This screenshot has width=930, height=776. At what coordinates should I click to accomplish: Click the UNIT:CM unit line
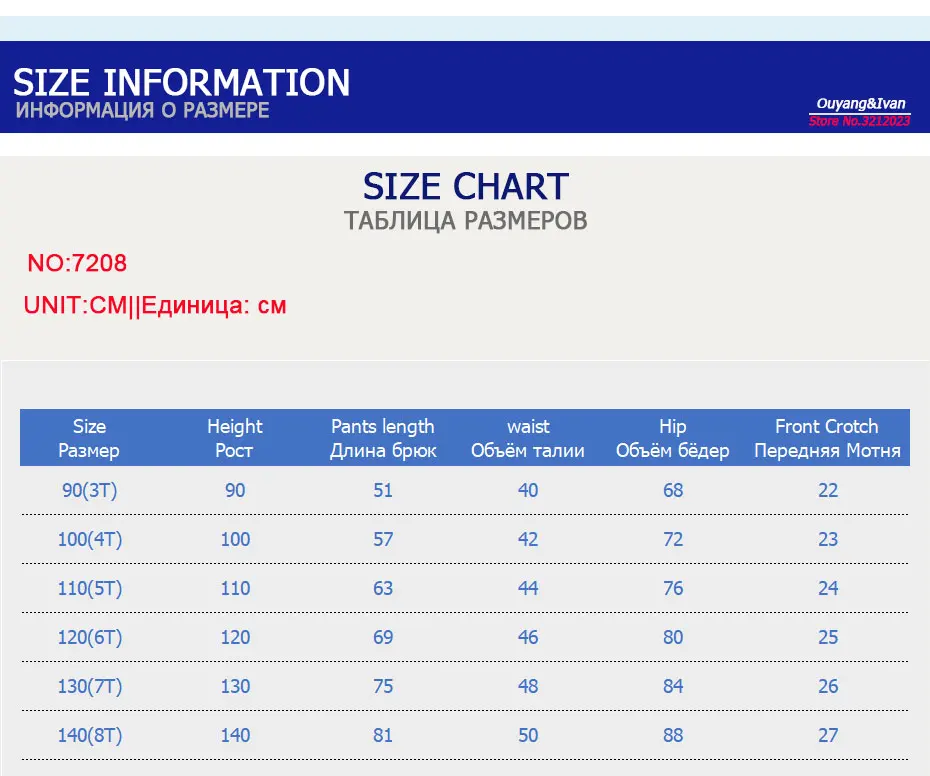pyautogui.click(x=155, y=306)
